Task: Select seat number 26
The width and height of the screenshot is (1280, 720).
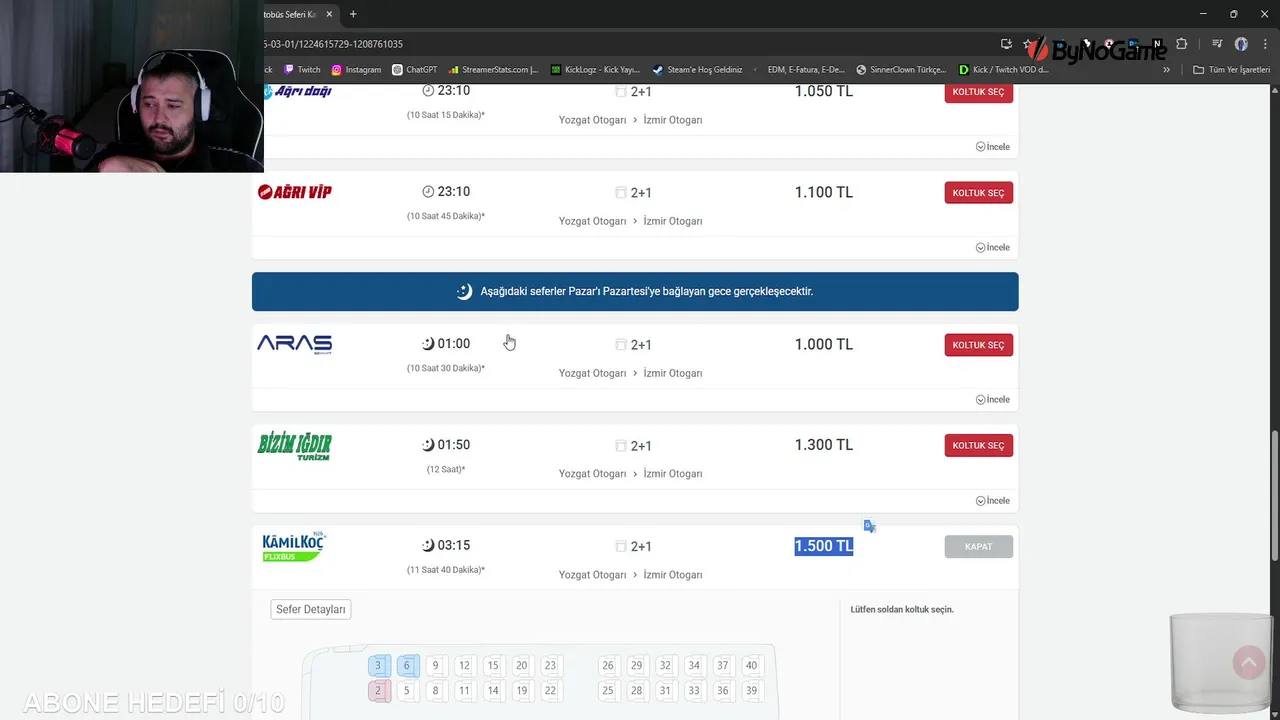Action: pyautogui.click(x=607, y=665)
